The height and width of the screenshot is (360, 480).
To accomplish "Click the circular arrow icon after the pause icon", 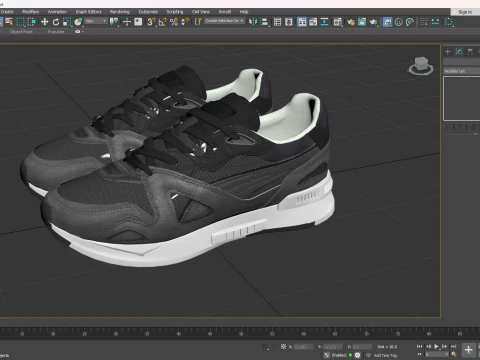I will (x=410, y=22).
